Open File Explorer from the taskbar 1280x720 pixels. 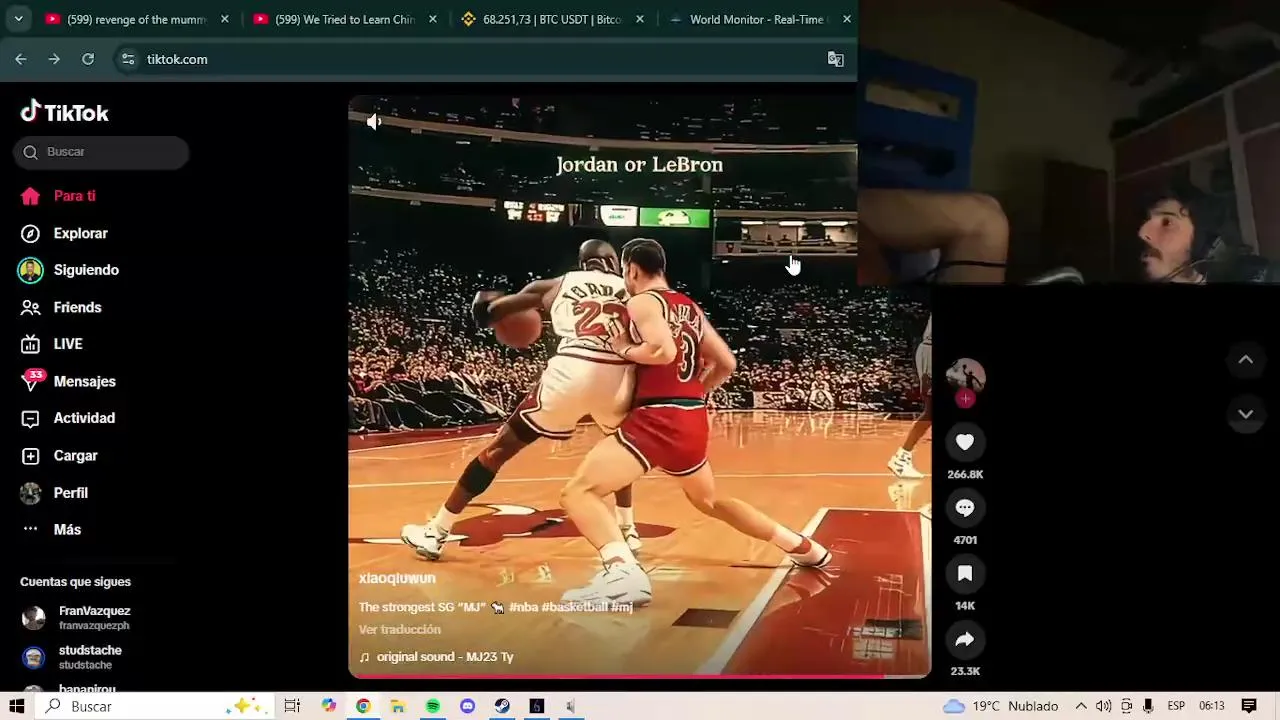tap(398, 706)
